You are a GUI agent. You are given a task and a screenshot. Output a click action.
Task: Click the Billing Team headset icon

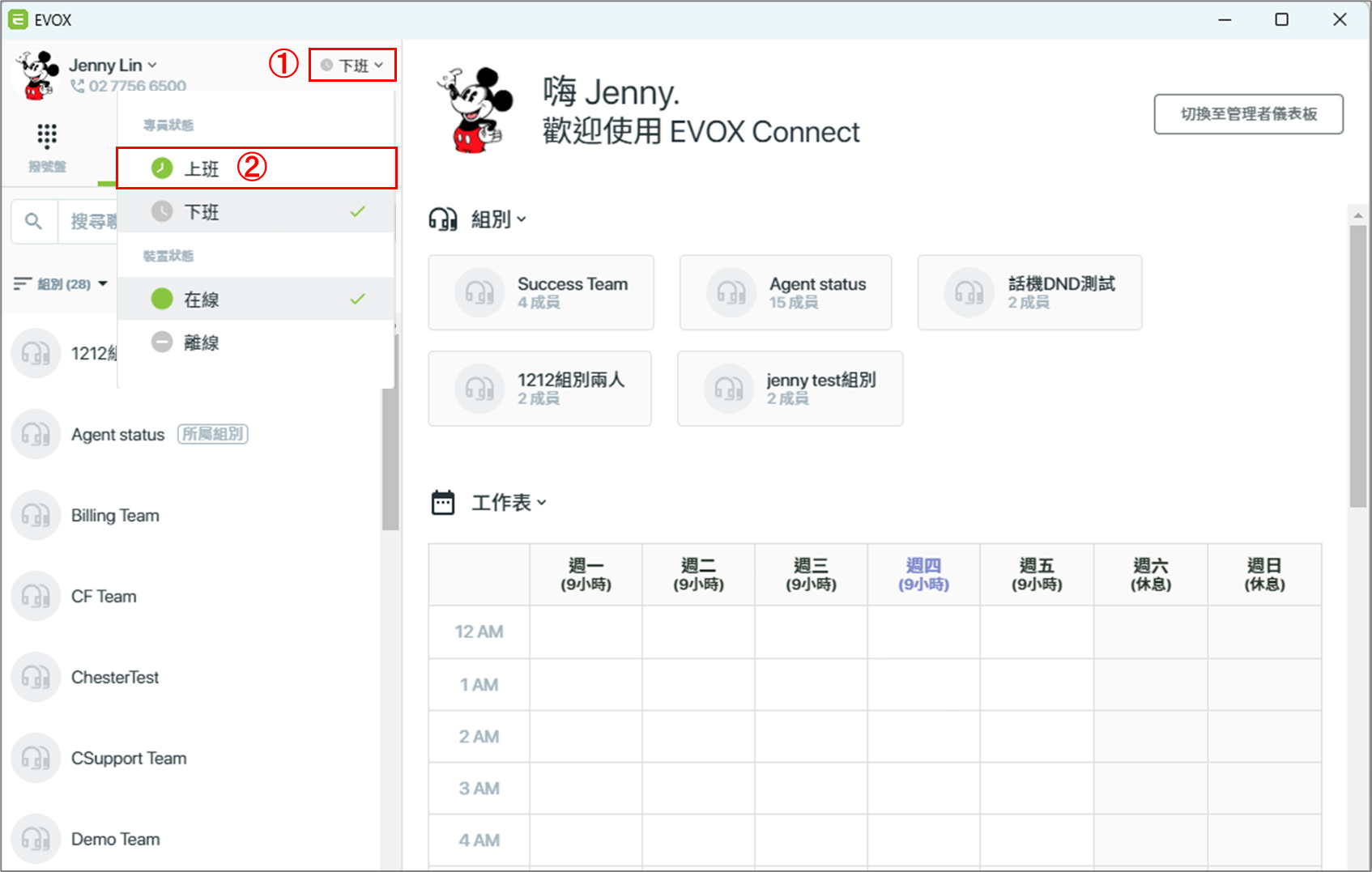pyautogui.click(x=36, y=515)
